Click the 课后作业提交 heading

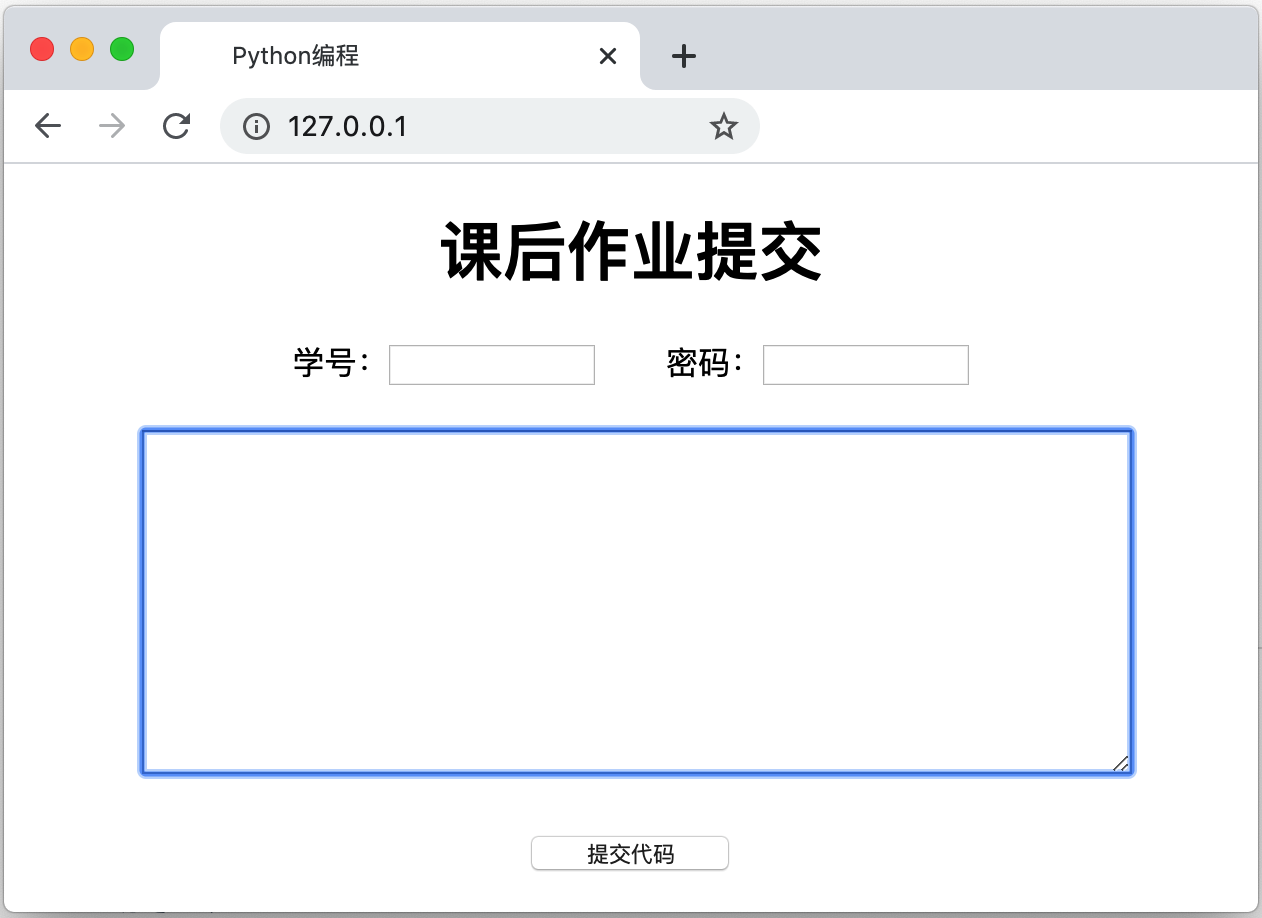(631, 253)
